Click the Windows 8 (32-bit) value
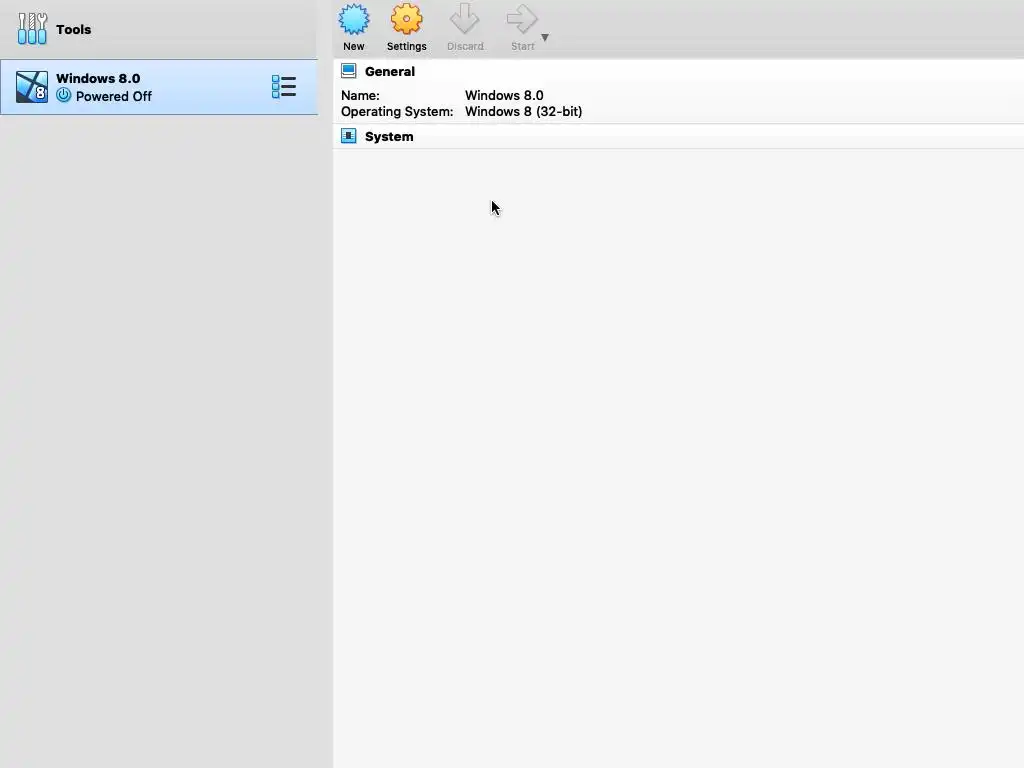The image size is (1024, 768). 524,112
